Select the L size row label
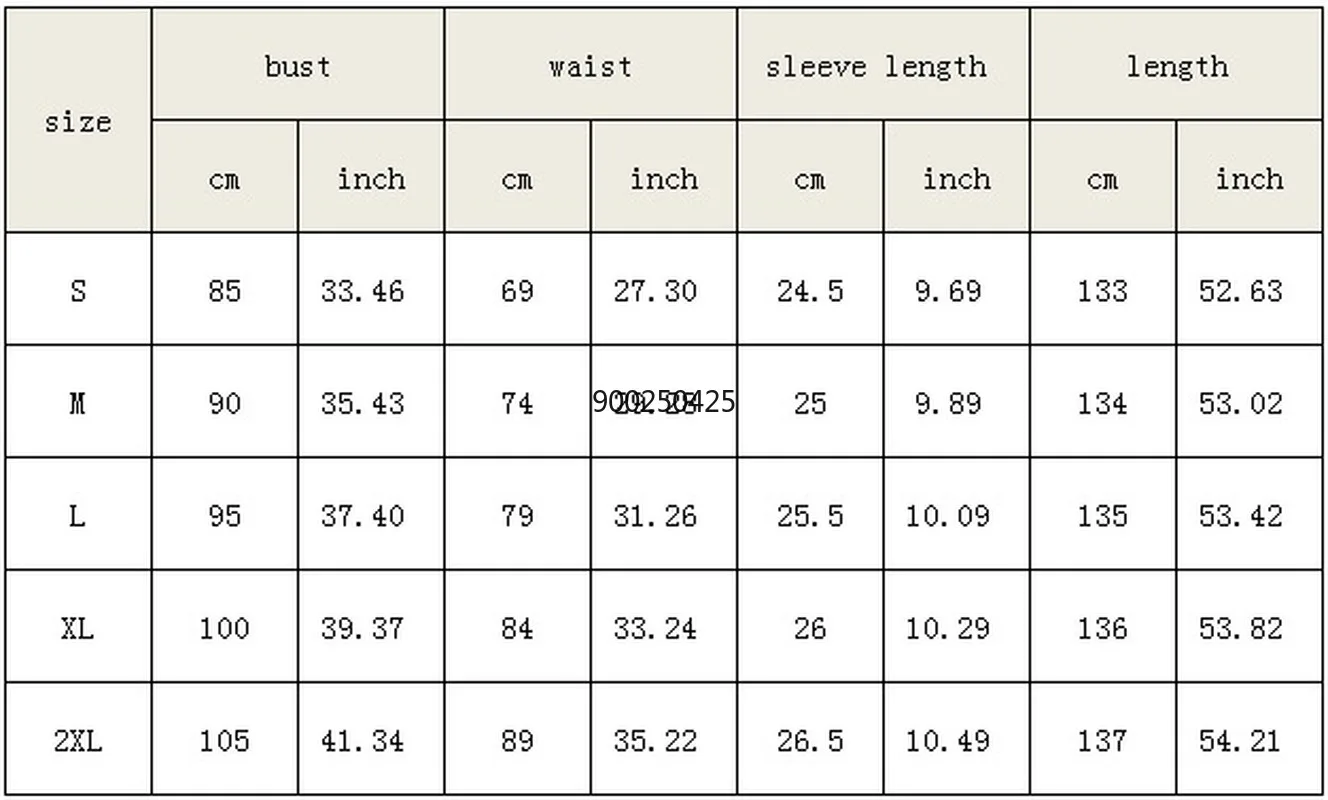 pos(77,516)
